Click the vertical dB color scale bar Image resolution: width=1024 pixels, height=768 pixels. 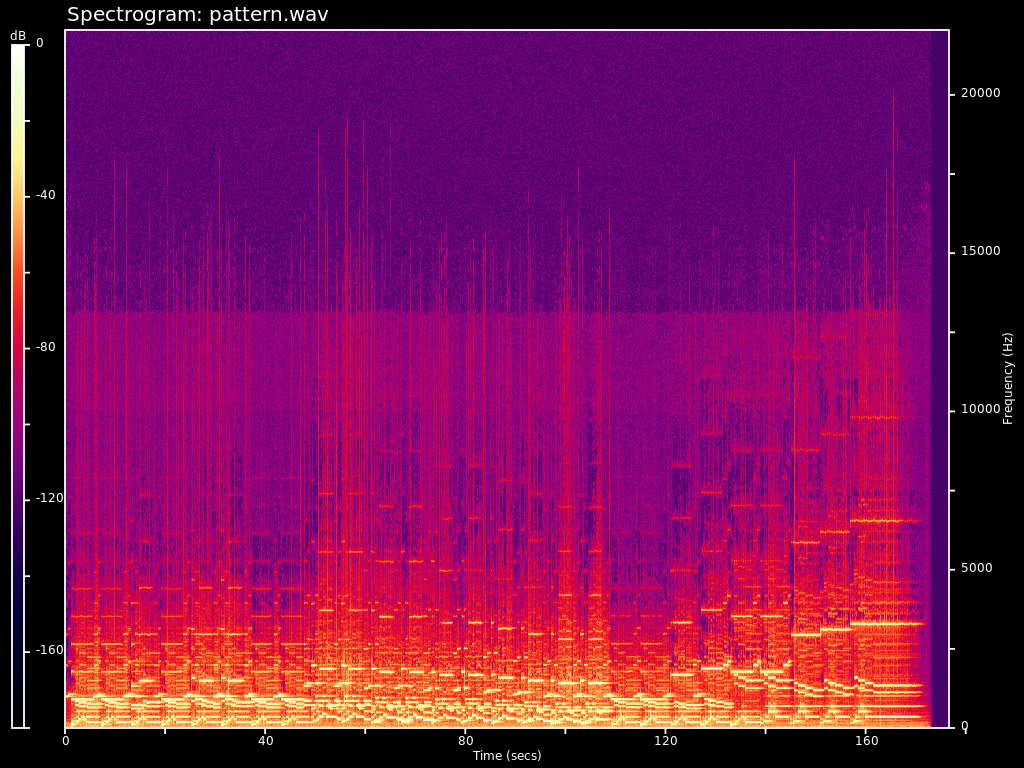click(18, 386)
